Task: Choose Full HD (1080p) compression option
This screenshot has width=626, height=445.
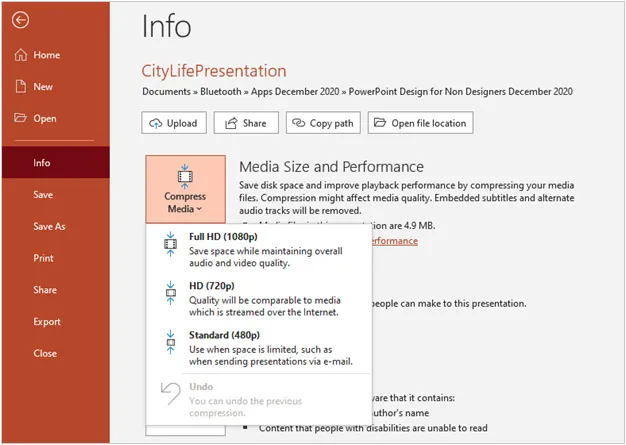Action: [x=259, y=249]
